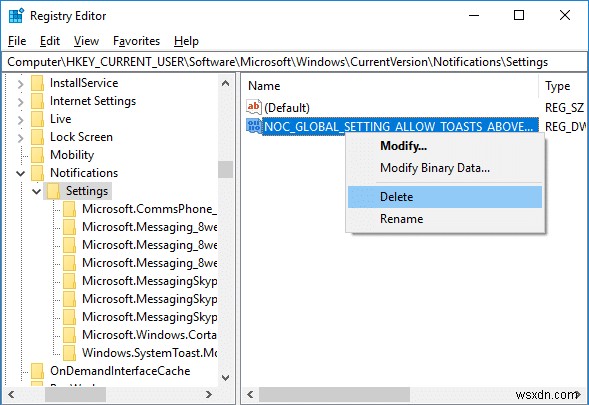Image resolution: width=589 pixels, height=405 pixels.
Task: Select the Windows.SystemToast.Mc subkey
Action: click(150, 353)
